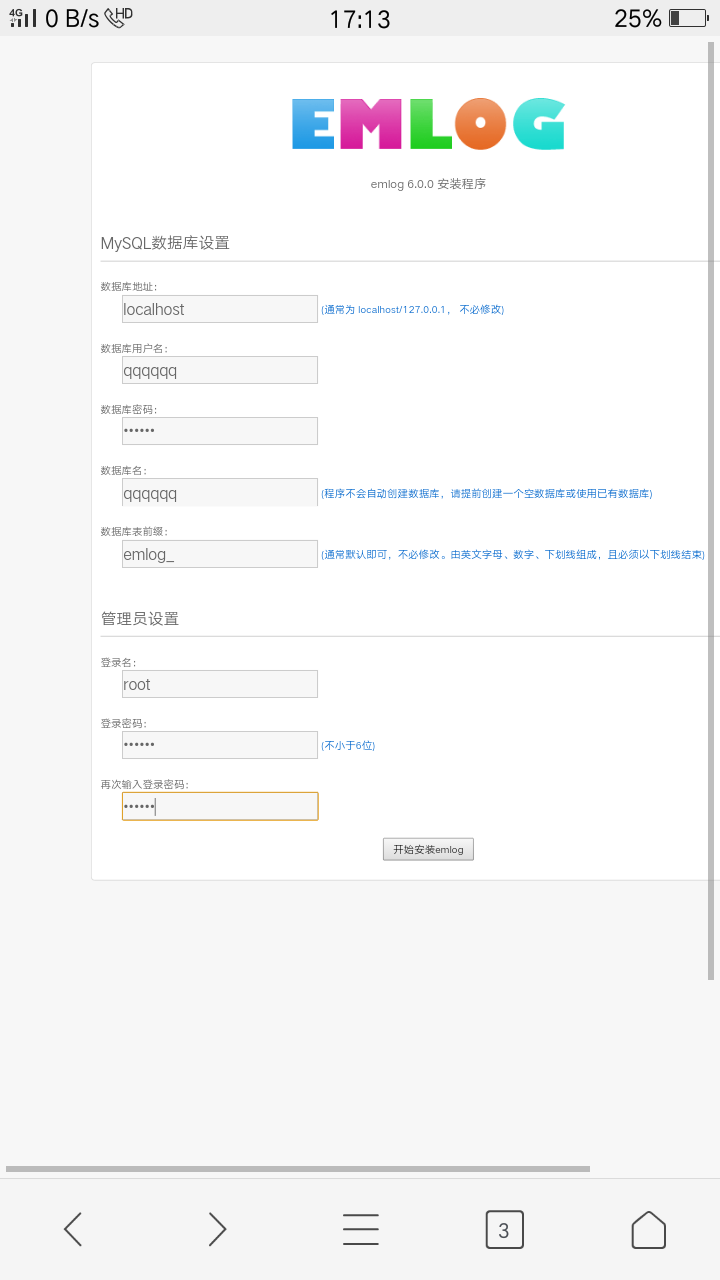Click the table prefix hint text
Image resolution: width=720 pixels, height=1280 pixels.
513,555
